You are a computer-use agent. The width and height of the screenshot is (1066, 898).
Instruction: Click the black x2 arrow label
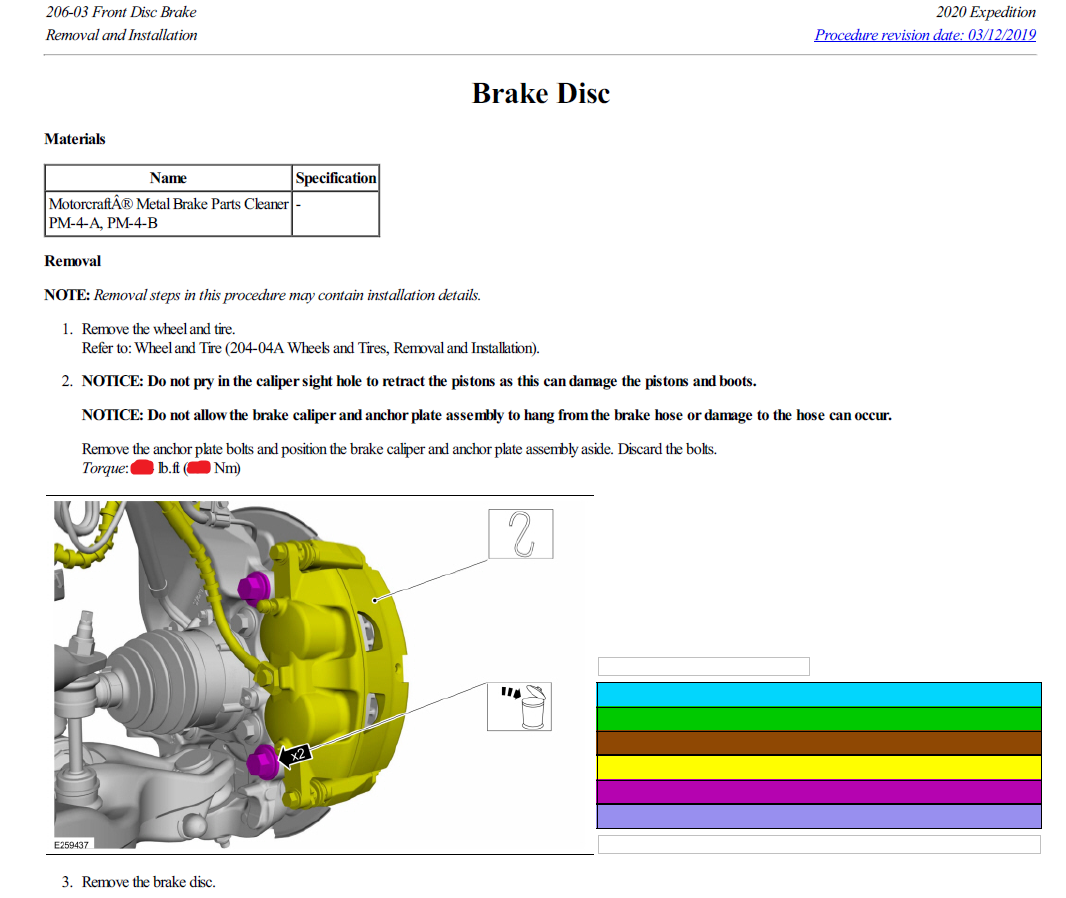297,755
